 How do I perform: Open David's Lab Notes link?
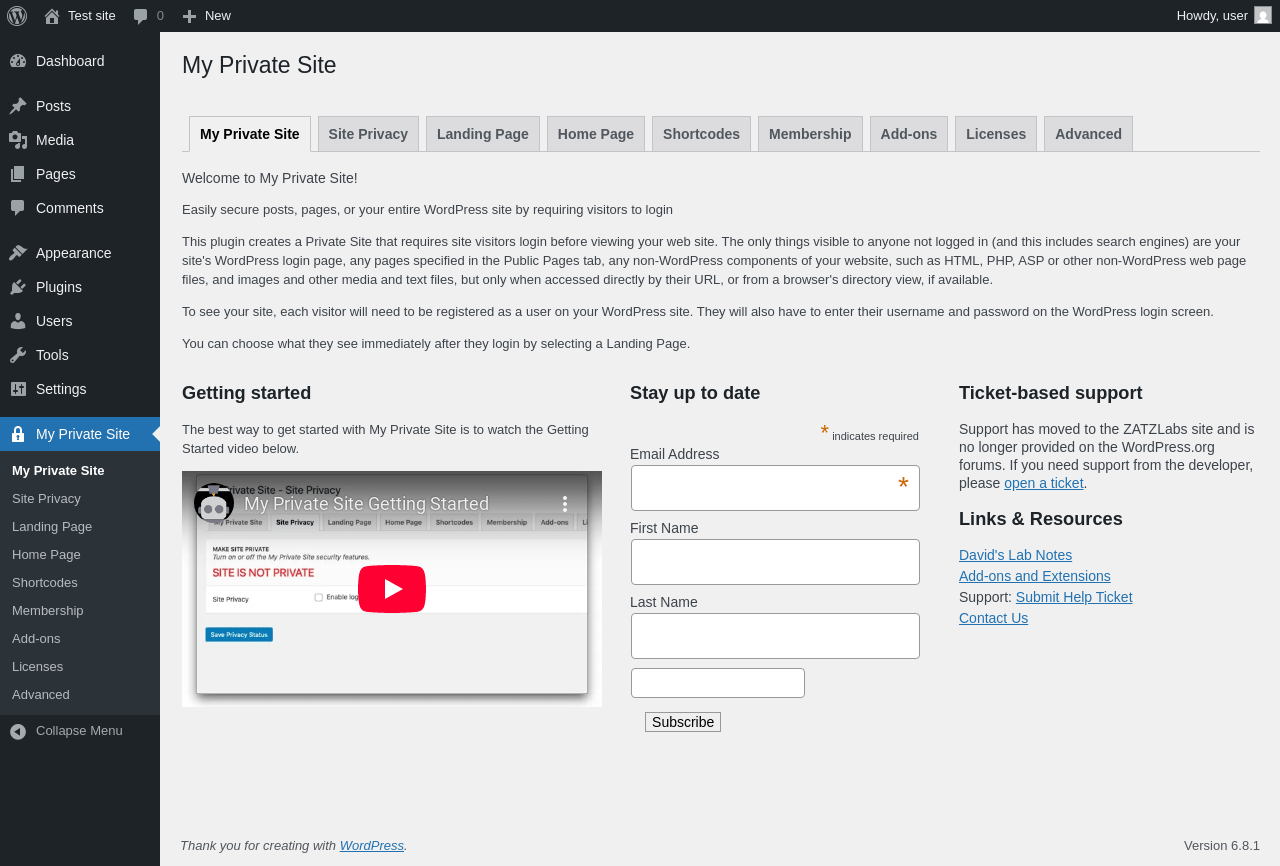coord(1015,555)
